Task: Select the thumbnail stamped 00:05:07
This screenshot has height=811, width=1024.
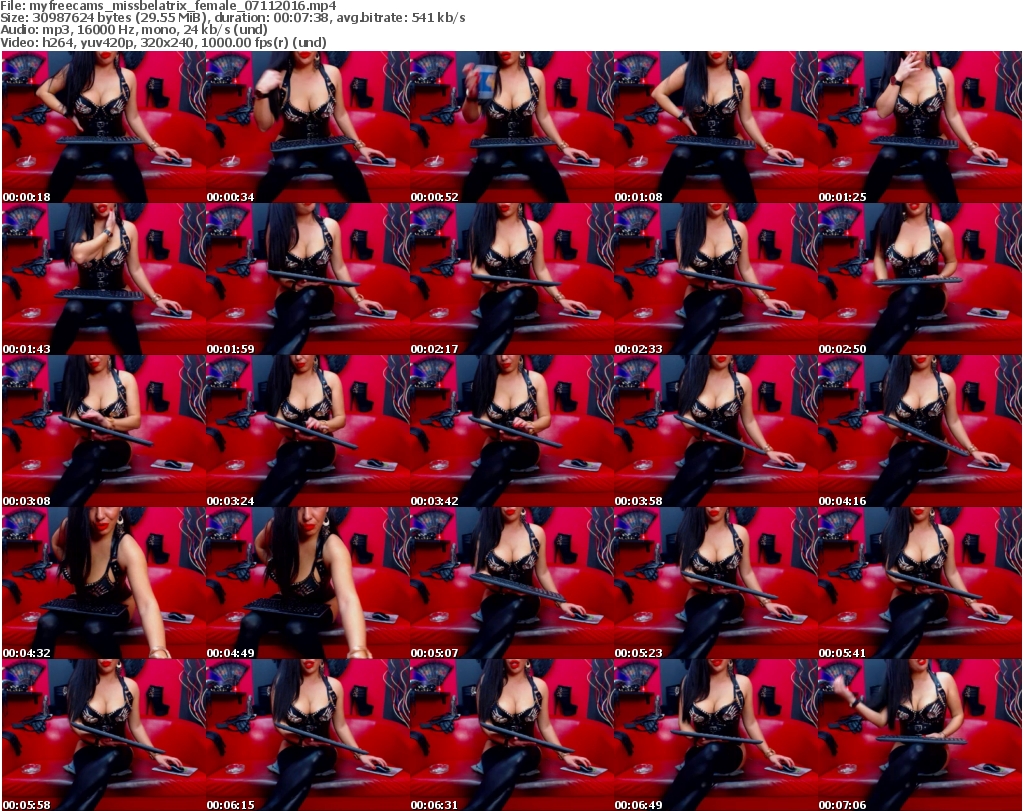Action: (511, 583)
